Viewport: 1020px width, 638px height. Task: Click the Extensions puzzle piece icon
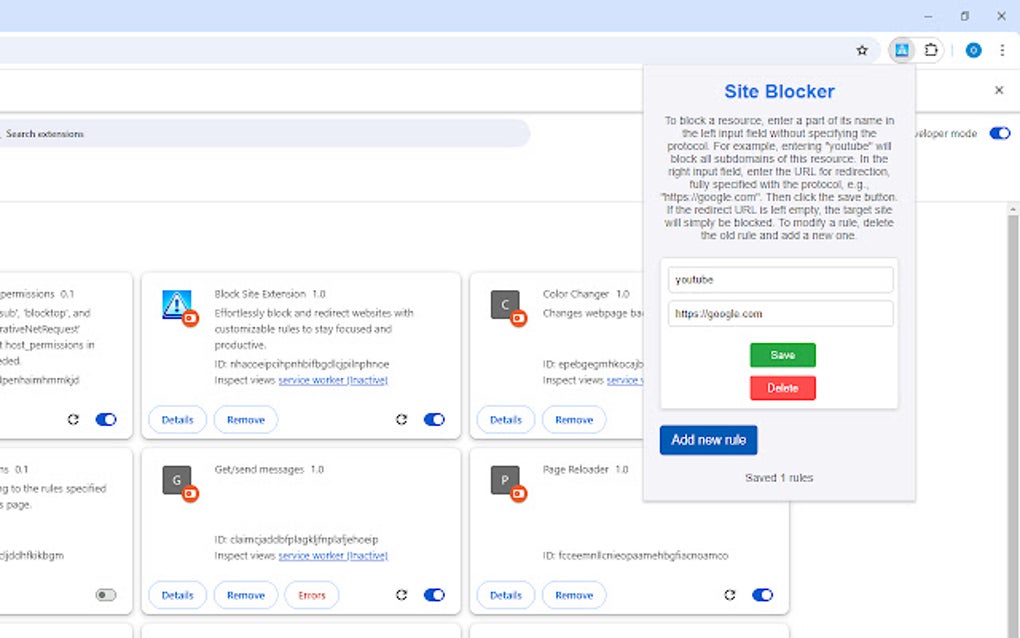[931, 50]
